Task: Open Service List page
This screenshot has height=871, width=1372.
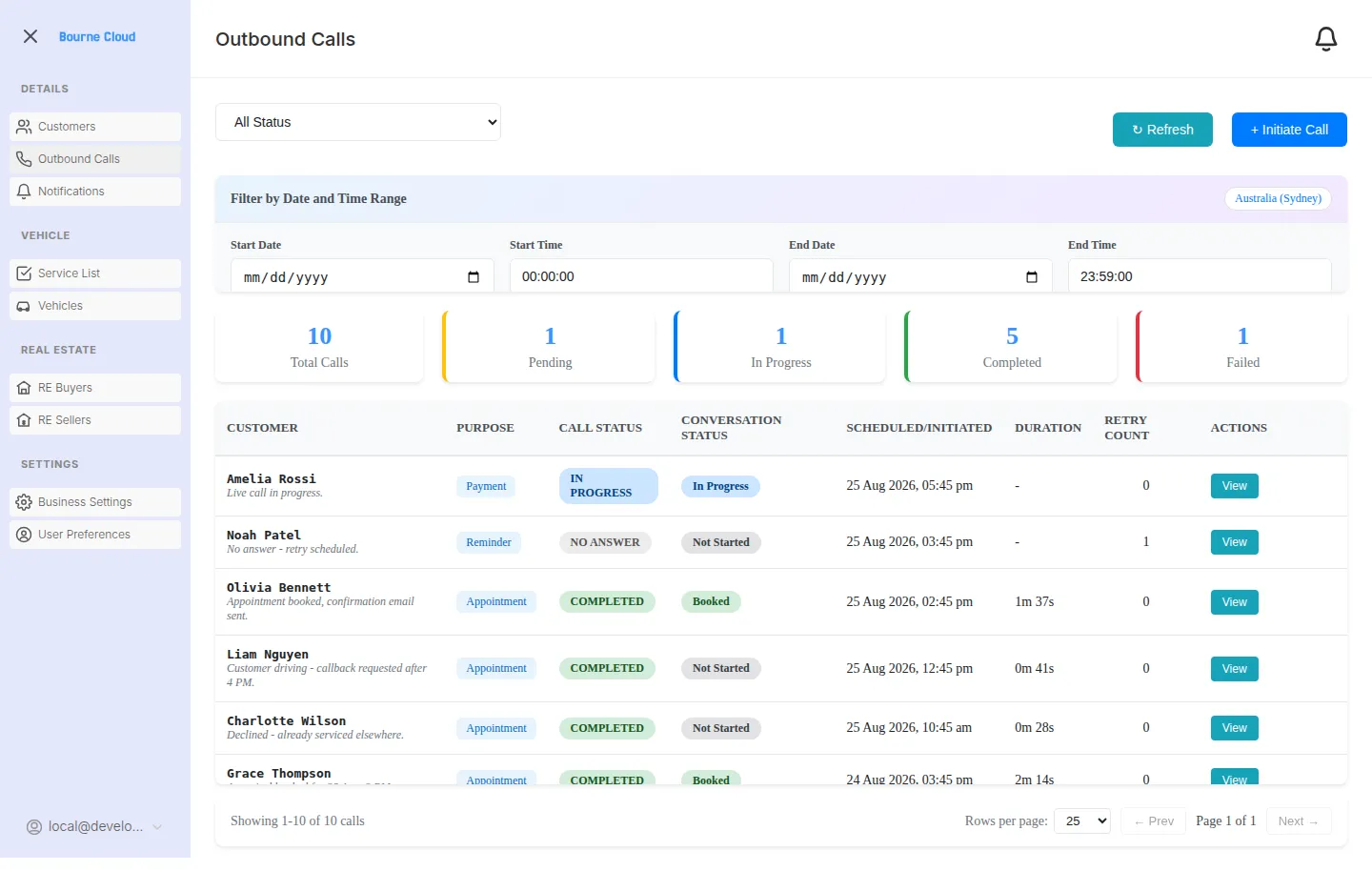Action: (95, 273)
